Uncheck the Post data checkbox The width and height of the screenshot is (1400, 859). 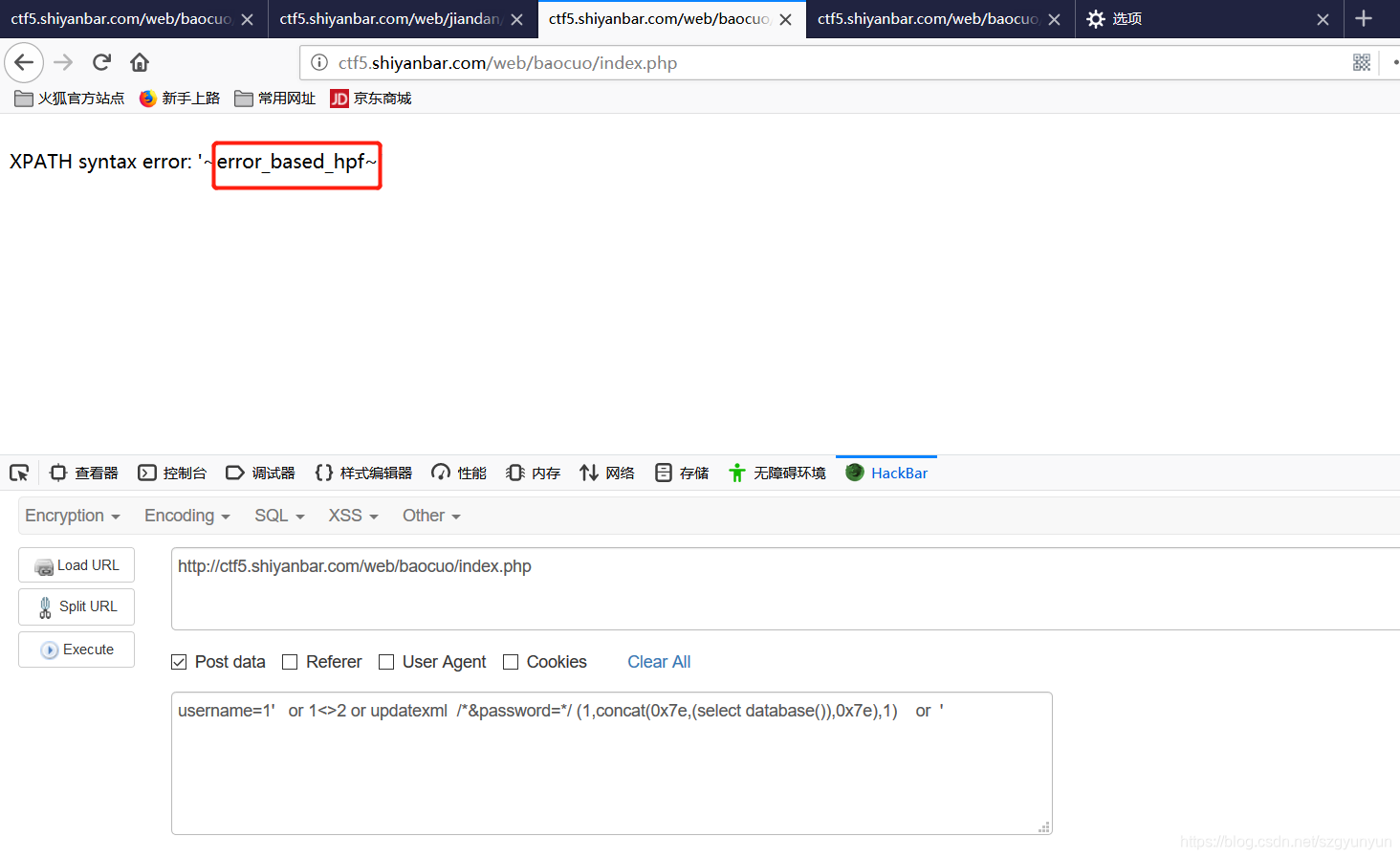coord(179,662)
